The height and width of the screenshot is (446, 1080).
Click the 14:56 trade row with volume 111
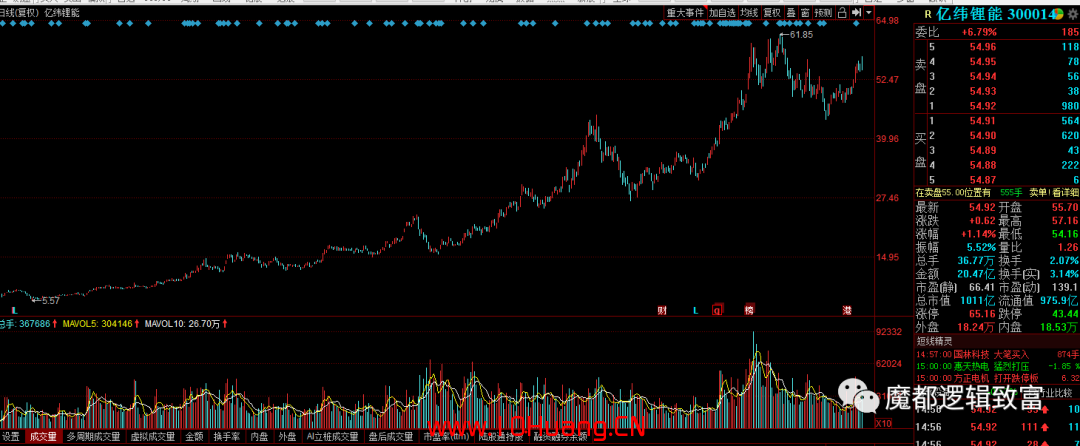997,427
